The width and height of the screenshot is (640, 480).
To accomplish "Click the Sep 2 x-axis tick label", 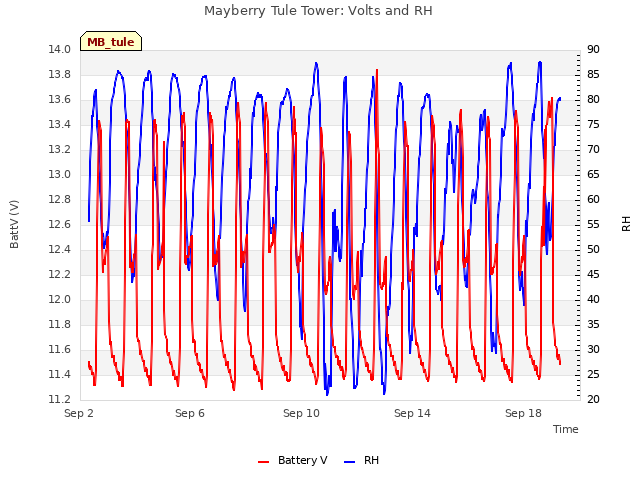I will pyautogui.click(x=79, y=413).
